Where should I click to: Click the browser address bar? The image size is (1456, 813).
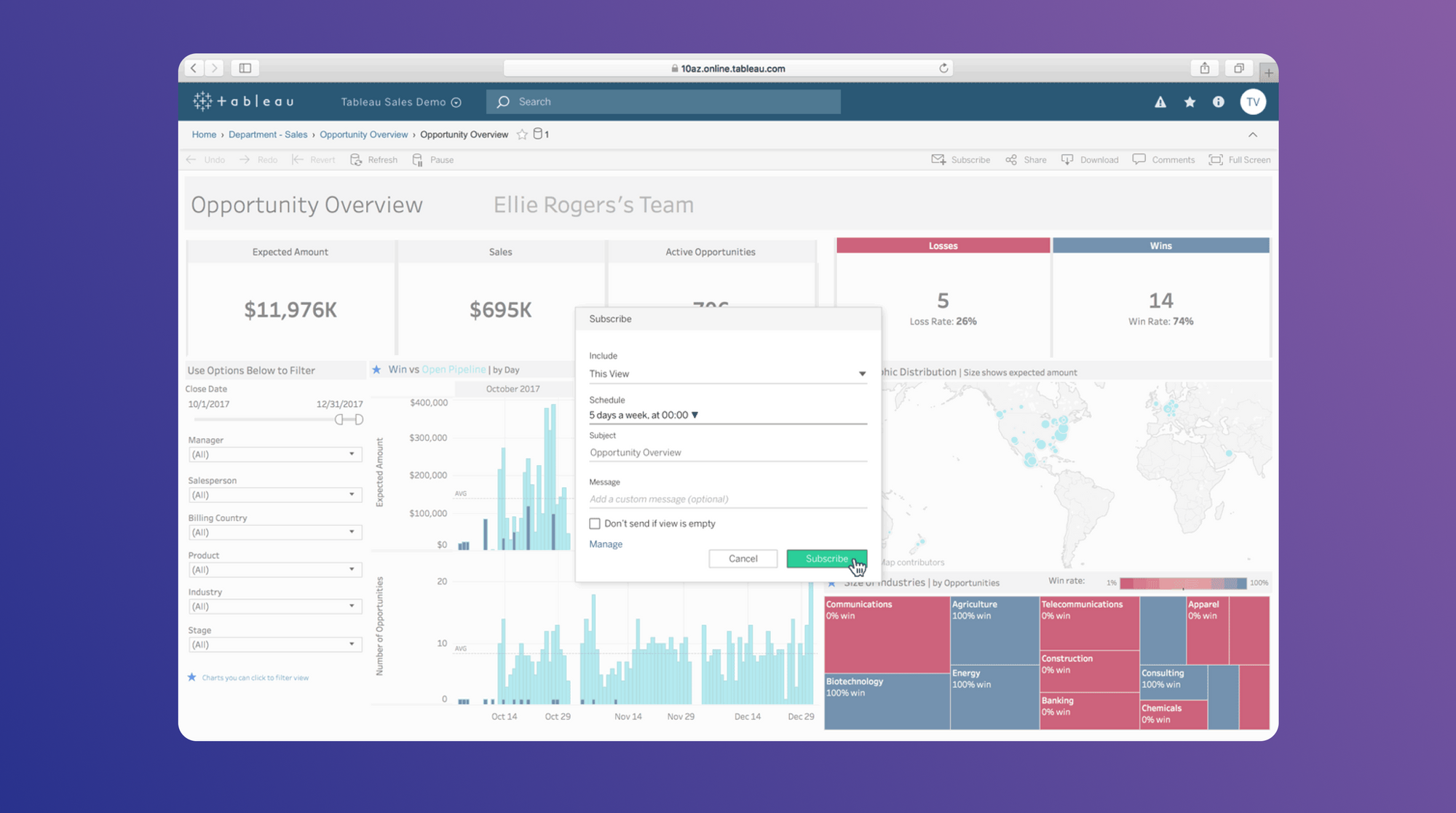(728, 68)
